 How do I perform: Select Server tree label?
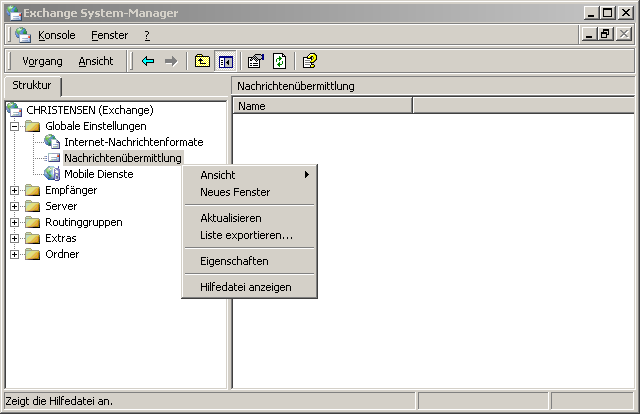point(61,206)
